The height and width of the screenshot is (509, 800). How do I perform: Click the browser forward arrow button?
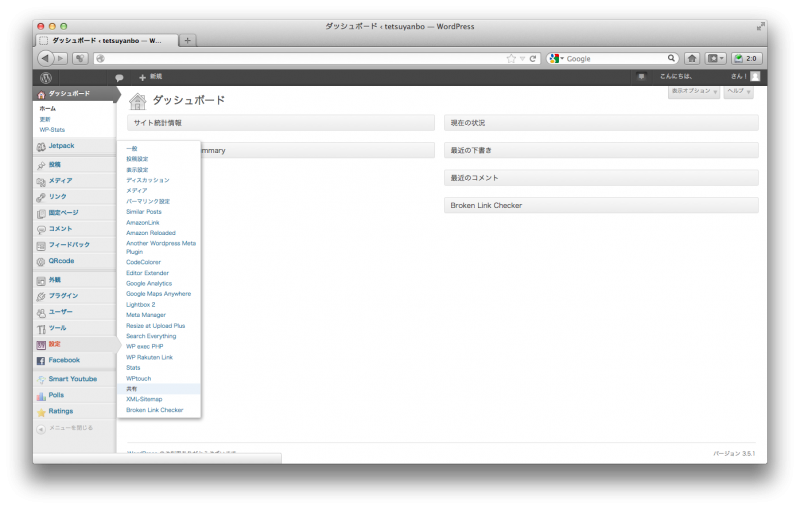coord(61,58)
